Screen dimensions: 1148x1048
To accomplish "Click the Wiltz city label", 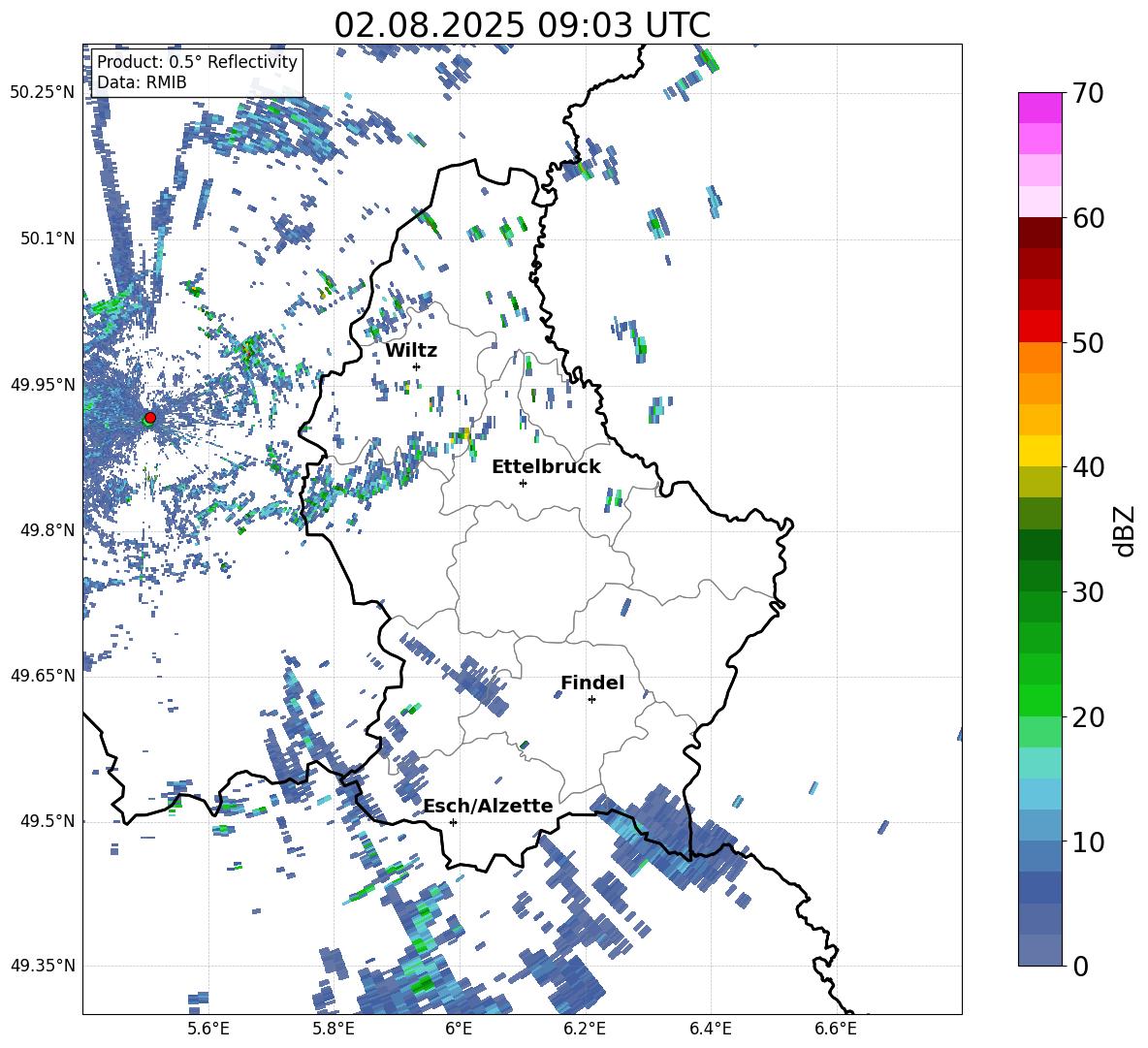I will pos(411,350).
